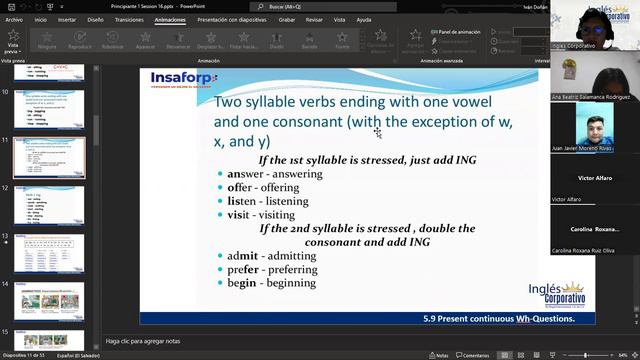Click the Desencadenar lightning icon
This screenshot has width=640, height=360.
click(434, 41)
